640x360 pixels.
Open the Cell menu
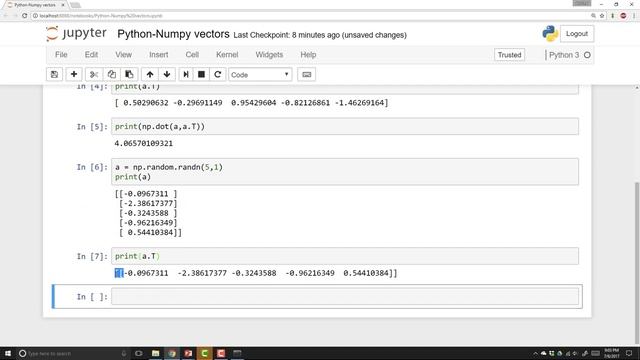point(192,55)
